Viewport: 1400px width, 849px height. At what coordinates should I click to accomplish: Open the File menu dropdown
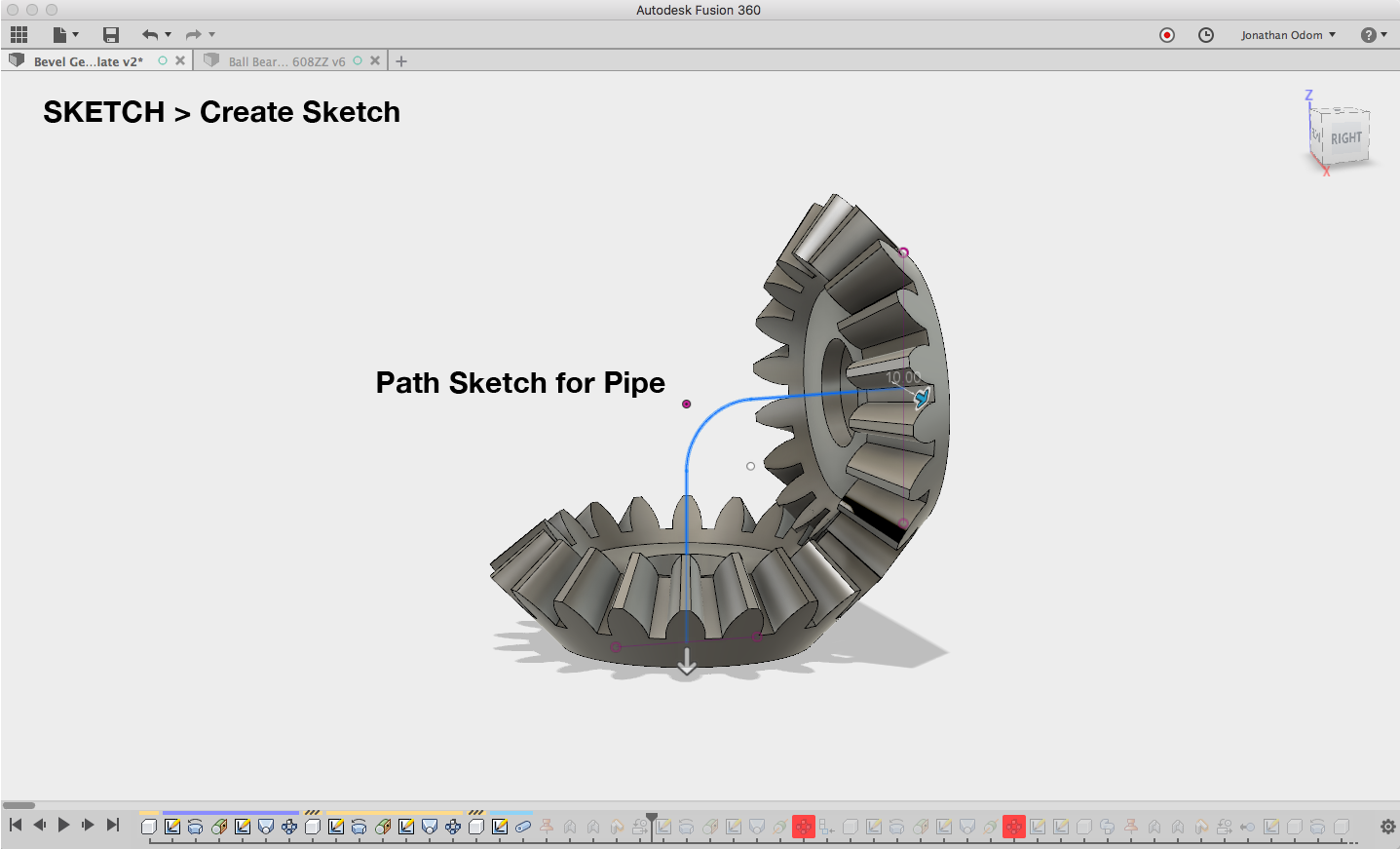tap(64, 35)
